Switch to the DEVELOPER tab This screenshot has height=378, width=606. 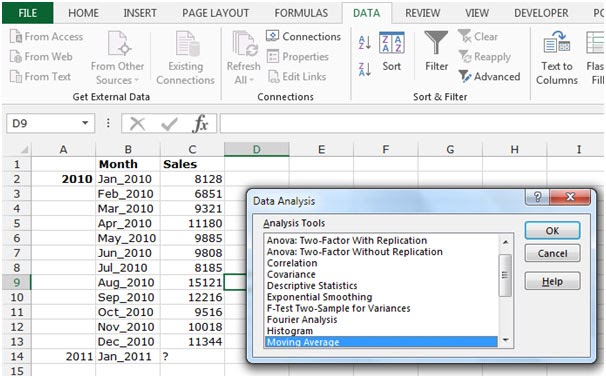(x=541, y=13)
